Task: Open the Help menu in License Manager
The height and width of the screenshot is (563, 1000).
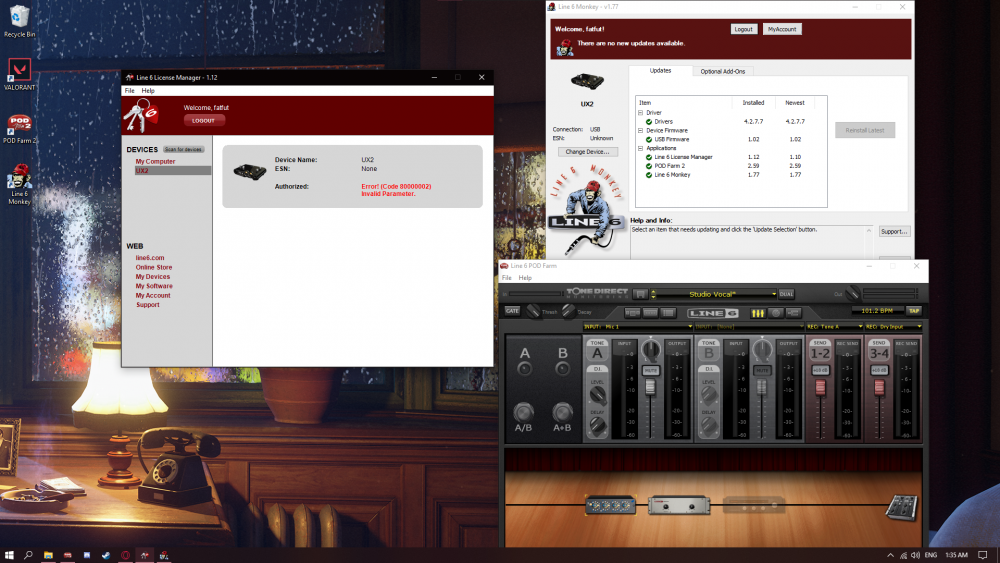Action: tap(148, 91)
